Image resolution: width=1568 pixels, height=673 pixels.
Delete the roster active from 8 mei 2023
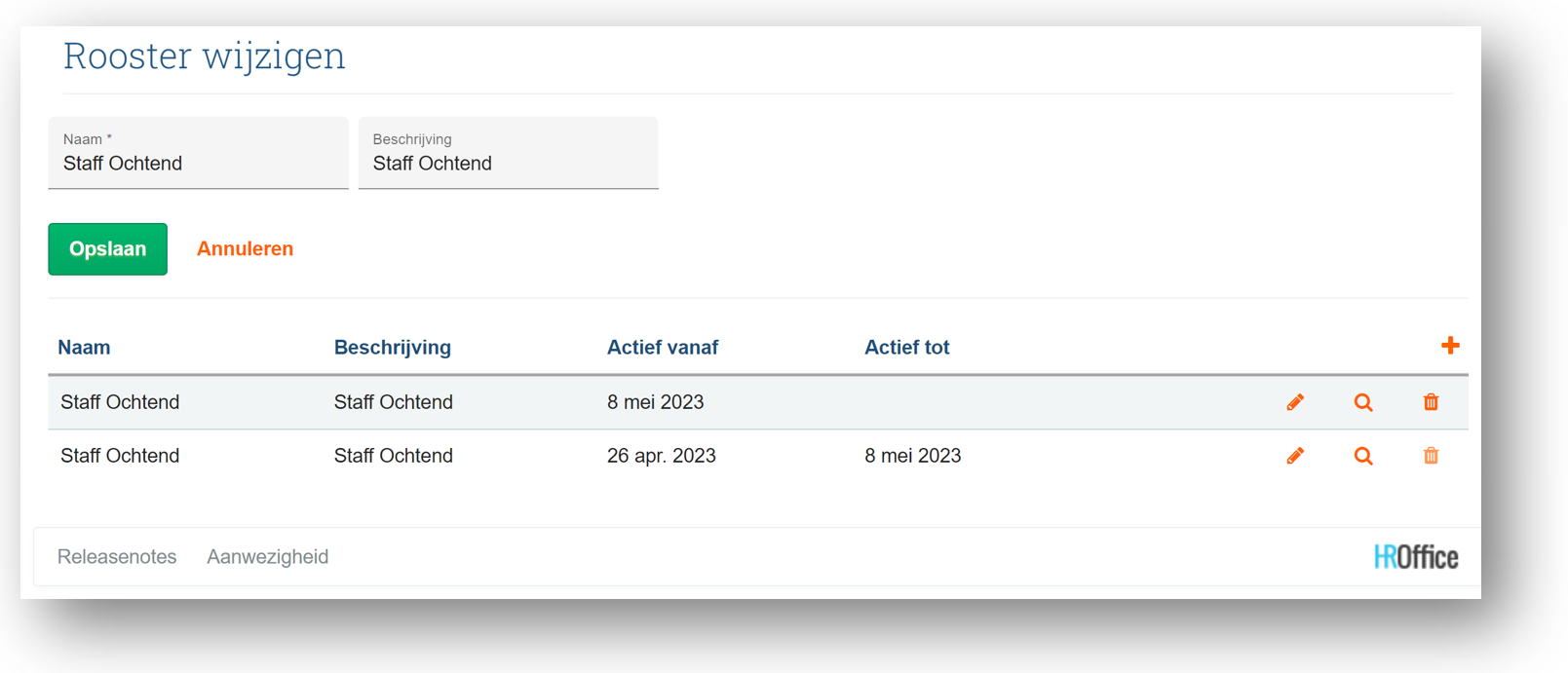[1431, 402]
